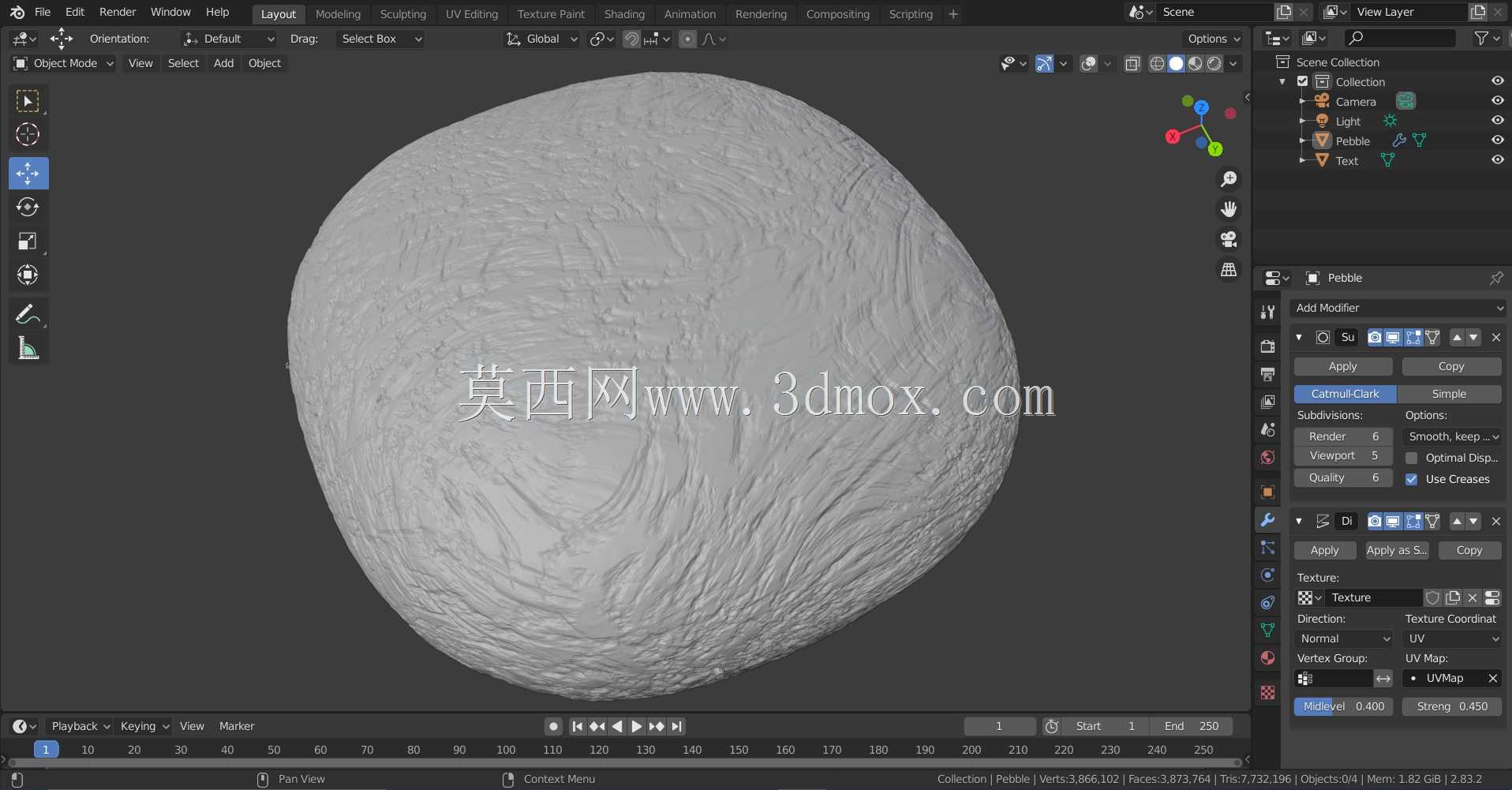The image size is (1512, 790).
Task: Switch perspective/orthographic grid icon
Action: pos(1229,270)
